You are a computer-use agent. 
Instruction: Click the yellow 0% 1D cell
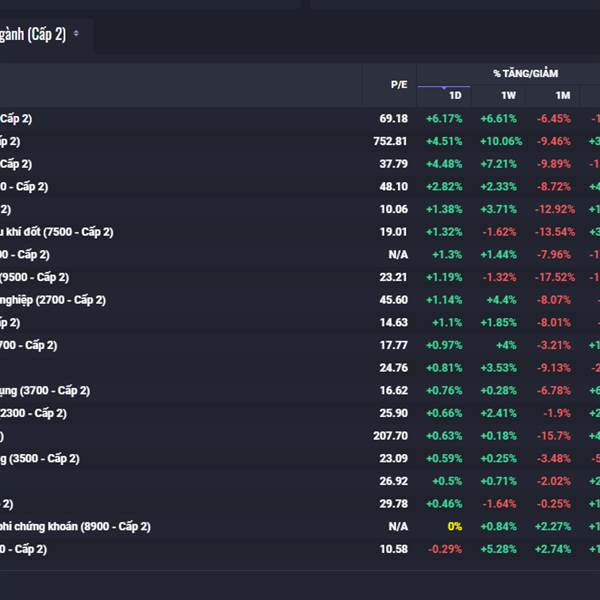click(455, 526)
